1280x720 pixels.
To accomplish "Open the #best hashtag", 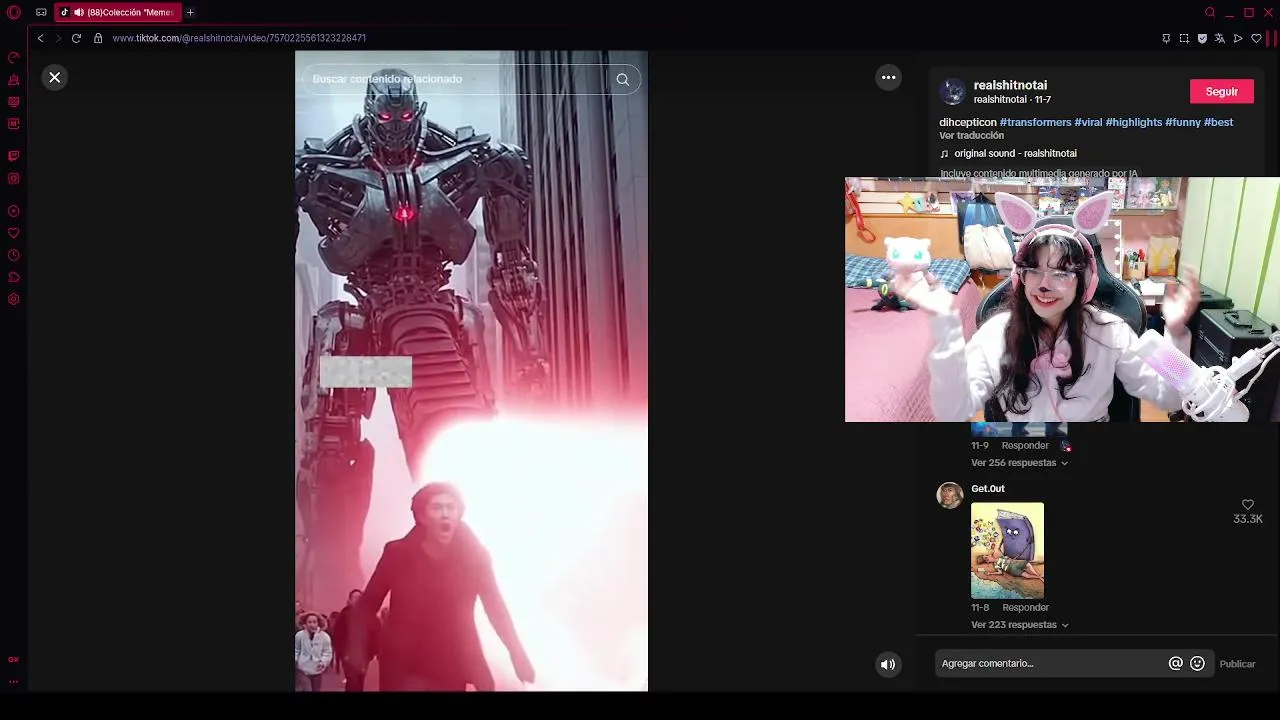I will (x=1218, y=122).
